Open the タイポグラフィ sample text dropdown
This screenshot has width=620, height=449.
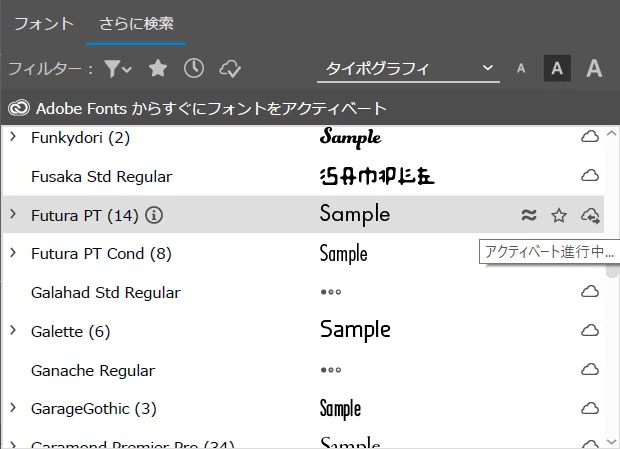pos(408,69)
